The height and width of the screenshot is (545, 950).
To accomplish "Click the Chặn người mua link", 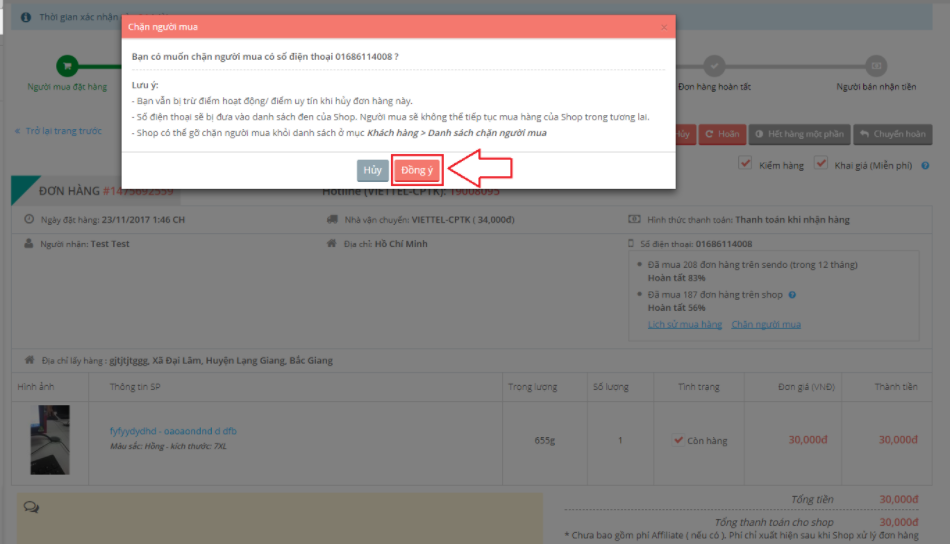I will click(x=765, y=324).
